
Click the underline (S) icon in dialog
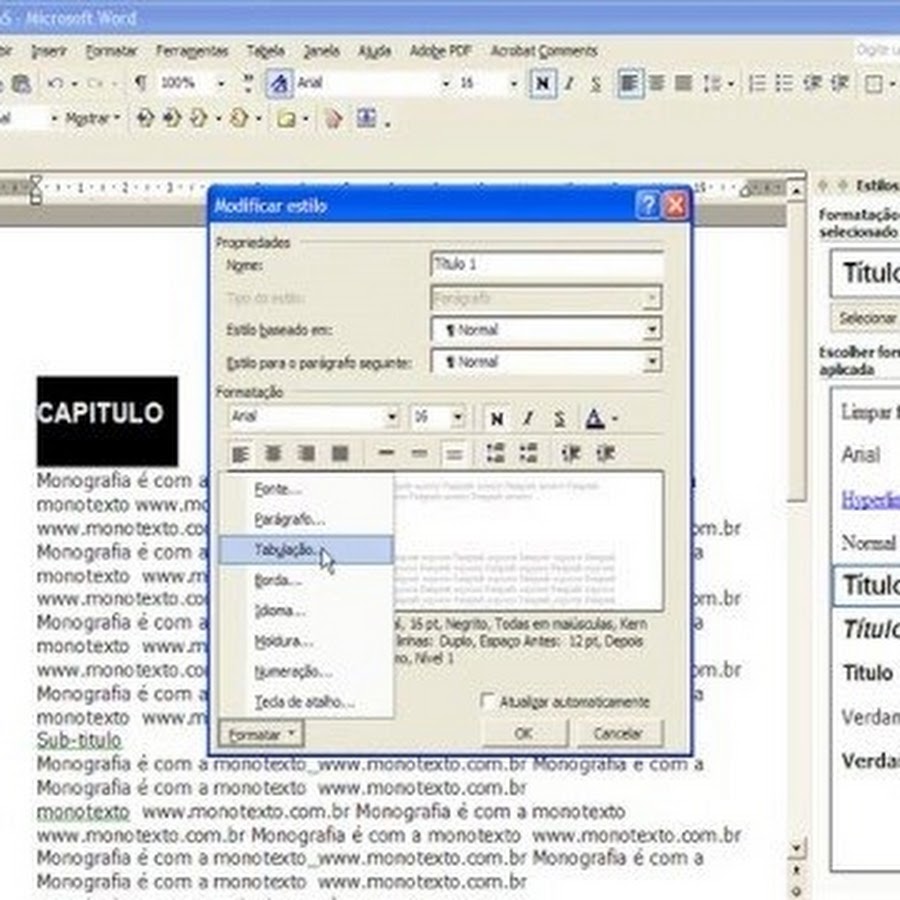point(559,418)
